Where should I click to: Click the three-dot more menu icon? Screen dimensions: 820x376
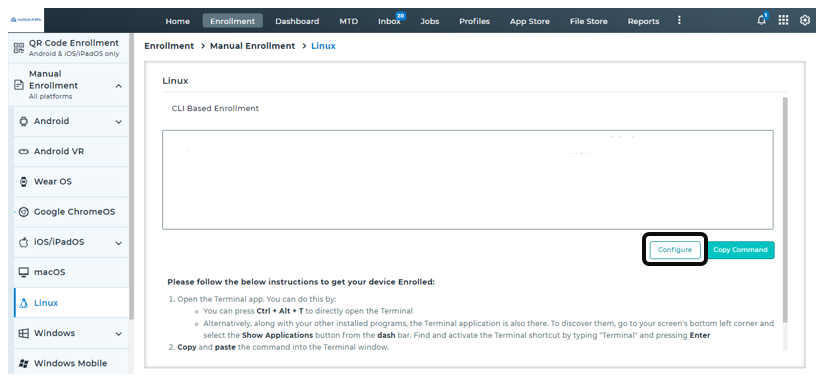coord(679,20)
